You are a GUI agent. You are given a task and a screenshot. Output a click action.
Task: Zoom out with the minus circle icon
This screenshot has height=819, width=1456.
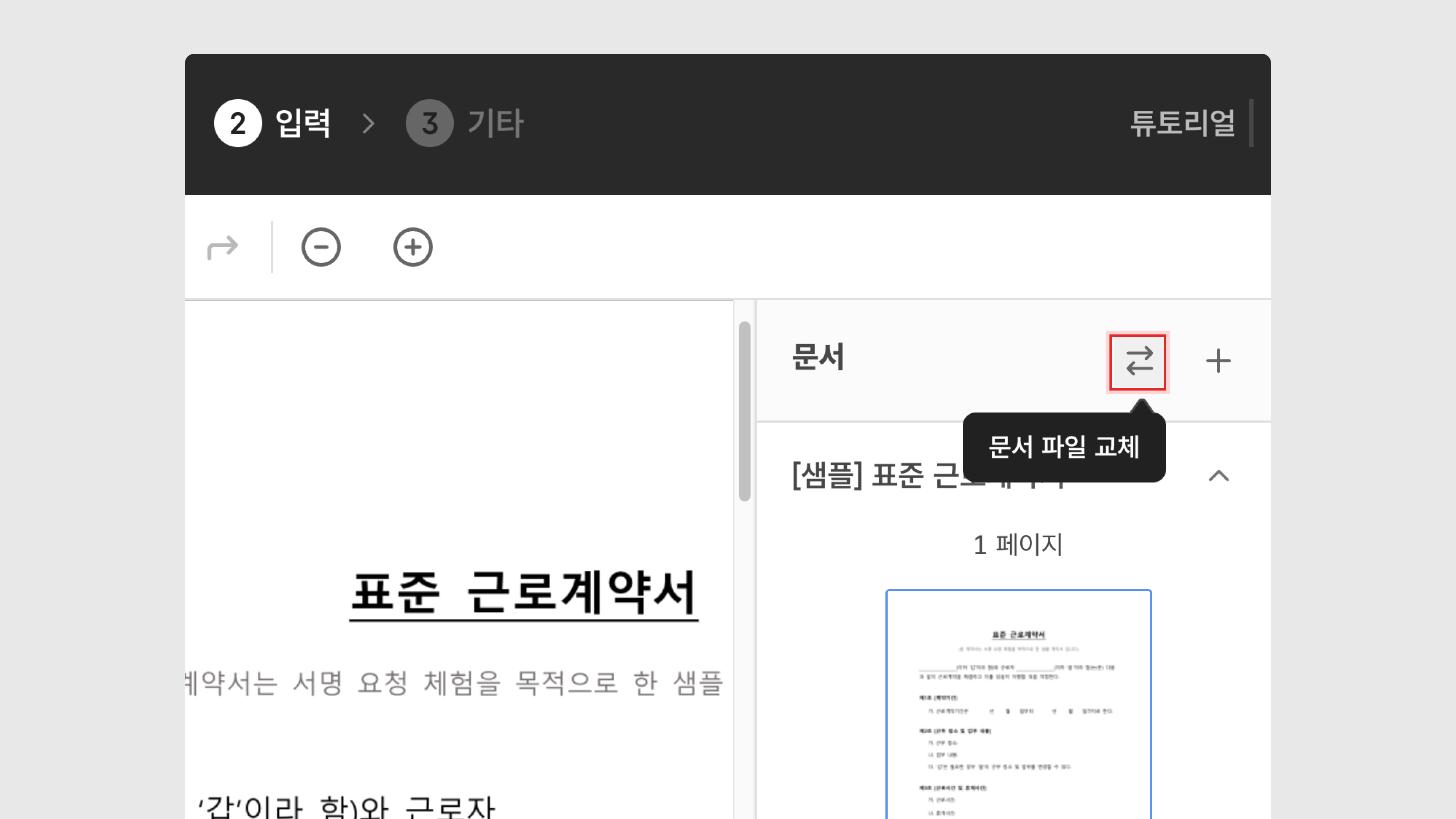(321, 247)
